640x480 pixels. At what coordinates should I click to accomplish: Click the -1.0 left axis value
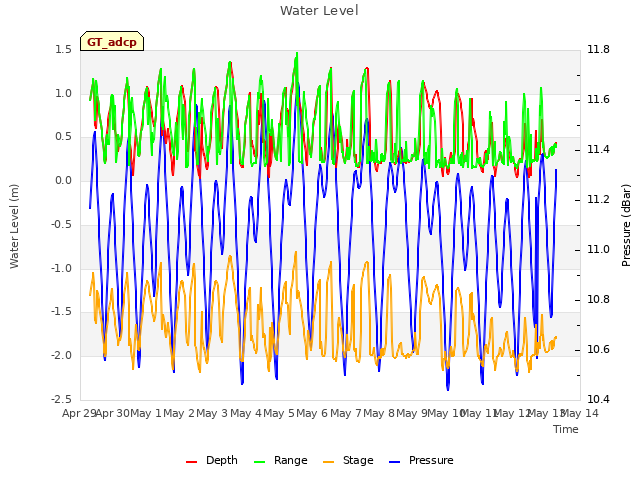tap(61, 268)
